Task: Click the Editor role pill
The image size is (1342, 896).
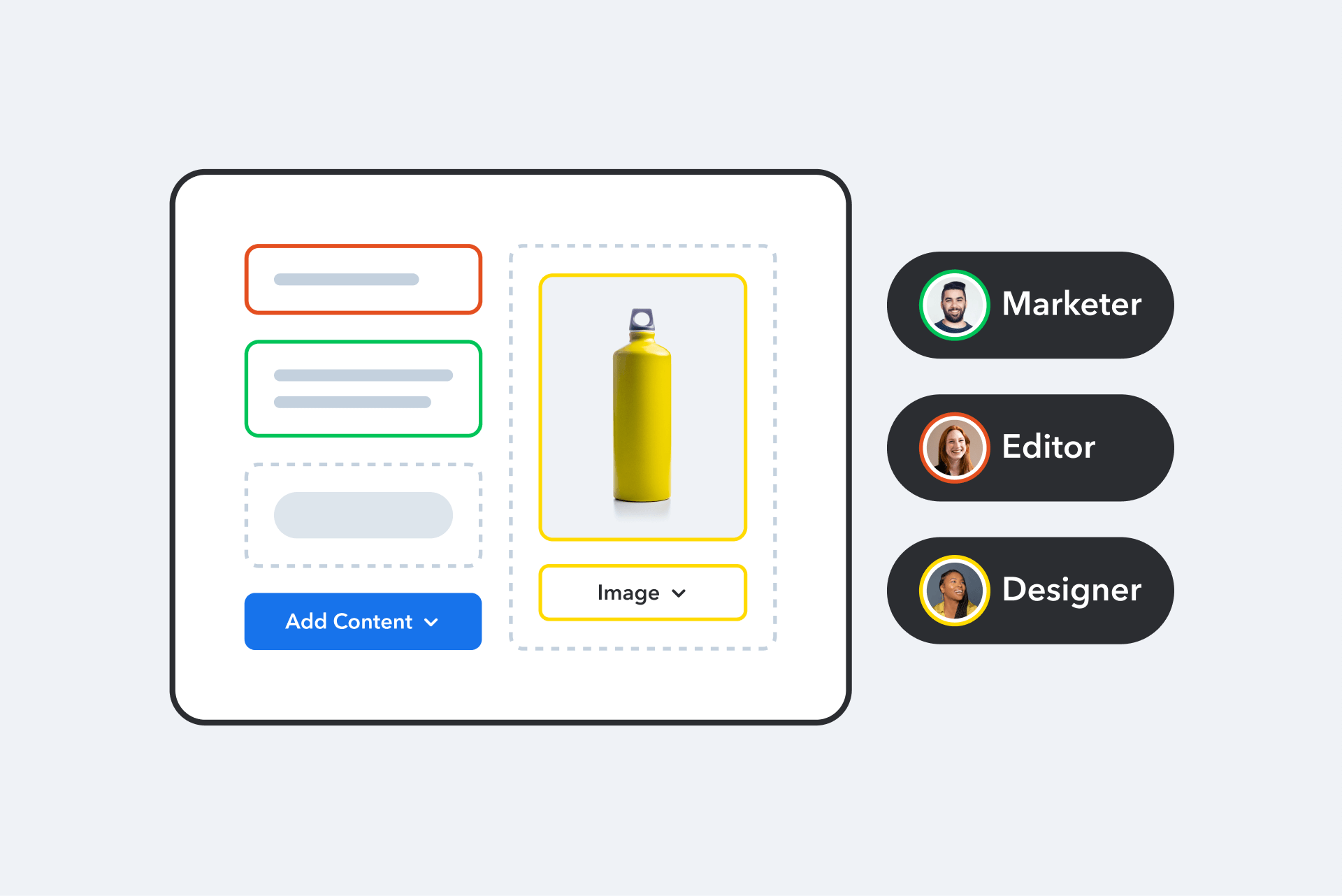Action: (1030, 447)
